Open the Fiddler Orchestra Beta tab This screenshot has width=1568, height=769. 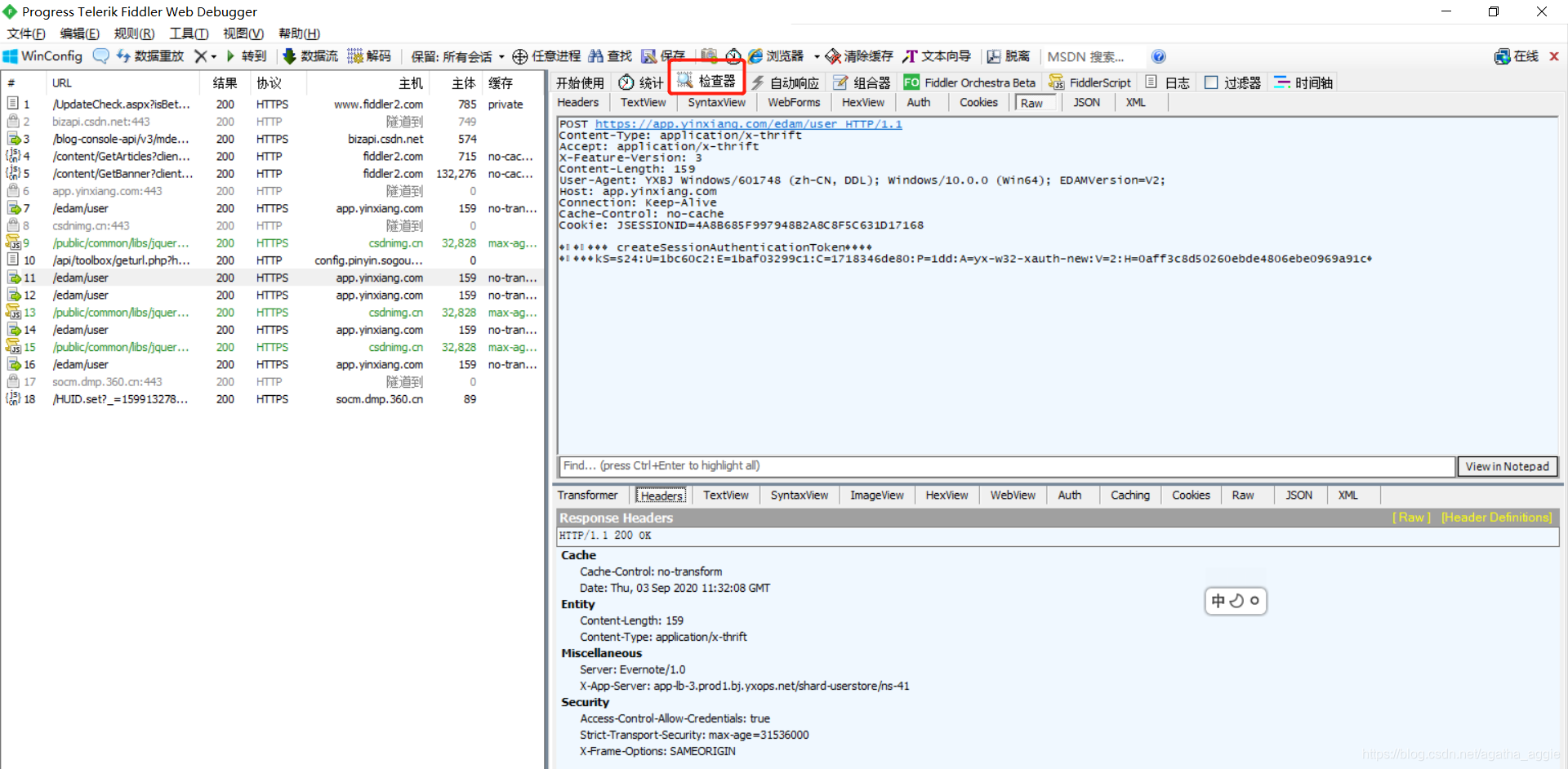pyautogui.click(x=969, y=82)
